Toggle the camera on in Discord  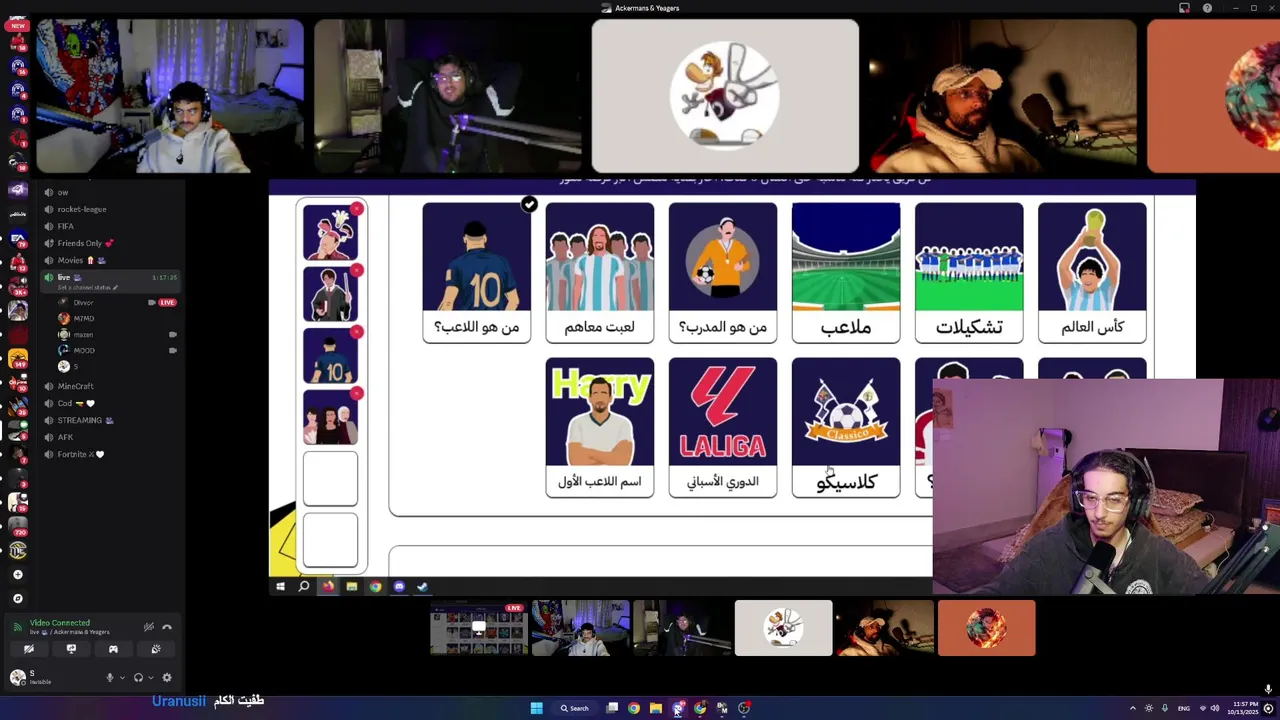pos(29,649)
